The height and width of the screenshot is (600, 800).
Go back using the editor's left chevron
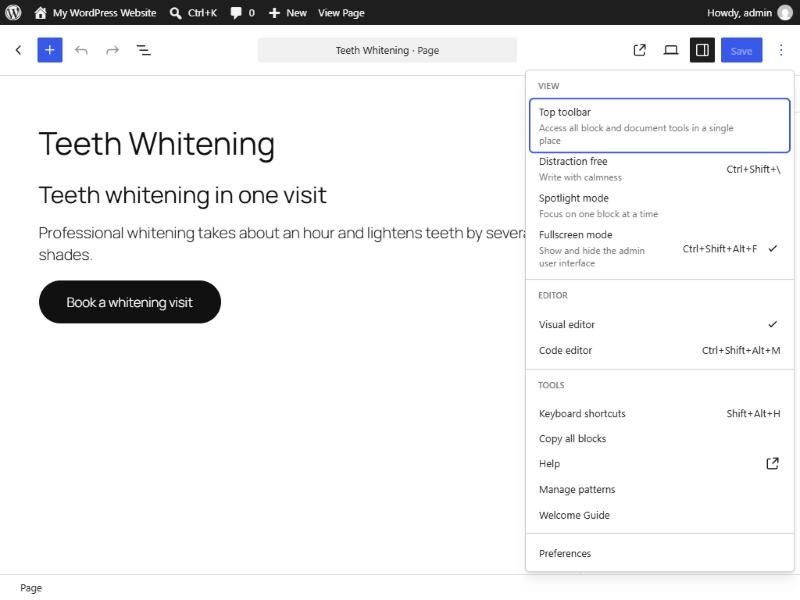click(x=19, y=50)
